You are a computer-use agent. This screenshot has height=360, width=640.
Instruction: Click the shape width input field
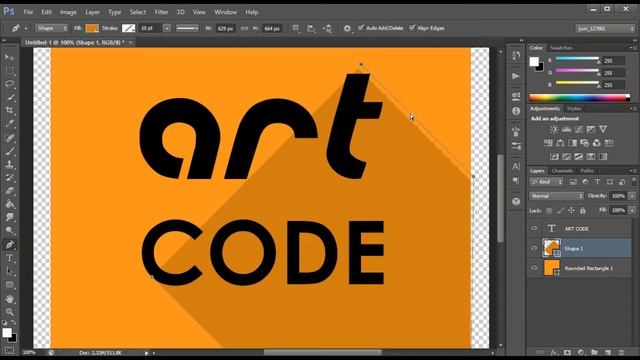(225, 28)
